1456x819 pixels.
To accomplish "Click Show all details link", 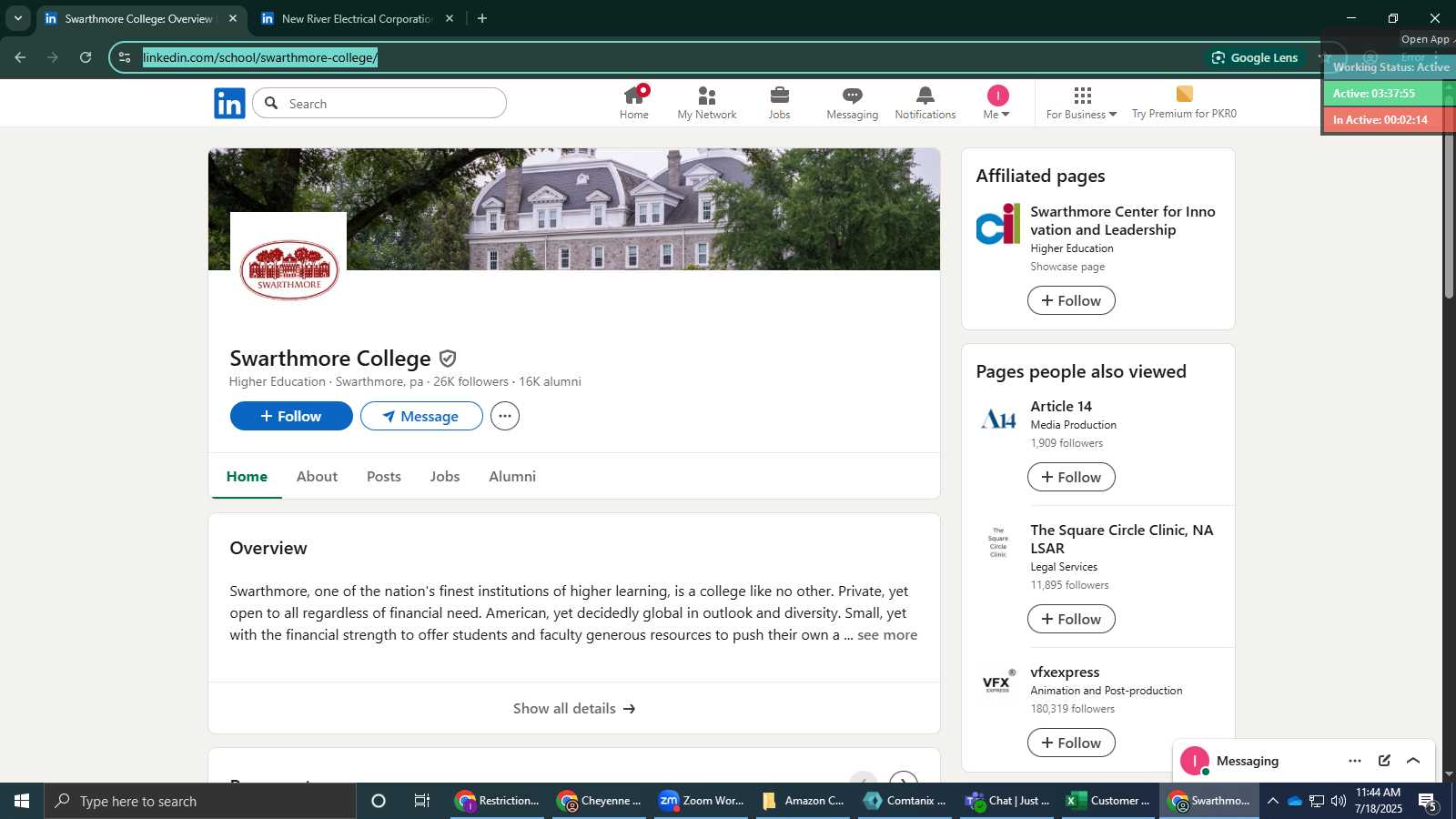I will [x=574, y=708].
